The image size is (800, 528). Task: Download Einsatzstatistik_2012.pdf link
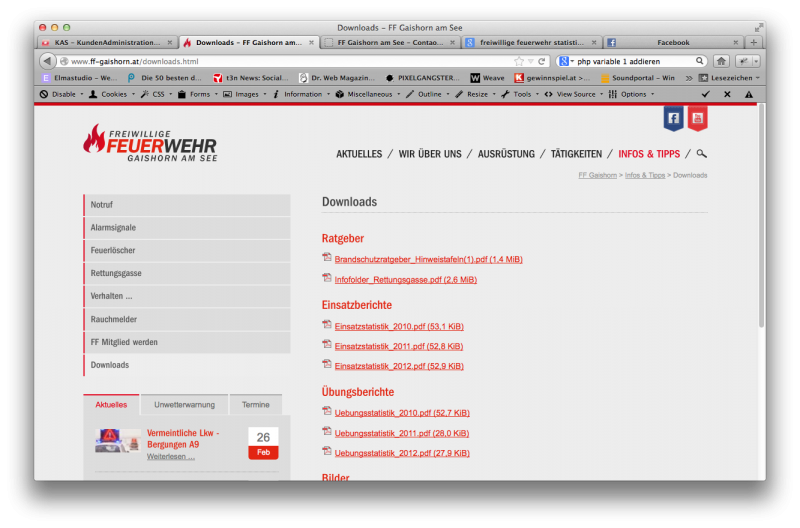coord(399,366)
